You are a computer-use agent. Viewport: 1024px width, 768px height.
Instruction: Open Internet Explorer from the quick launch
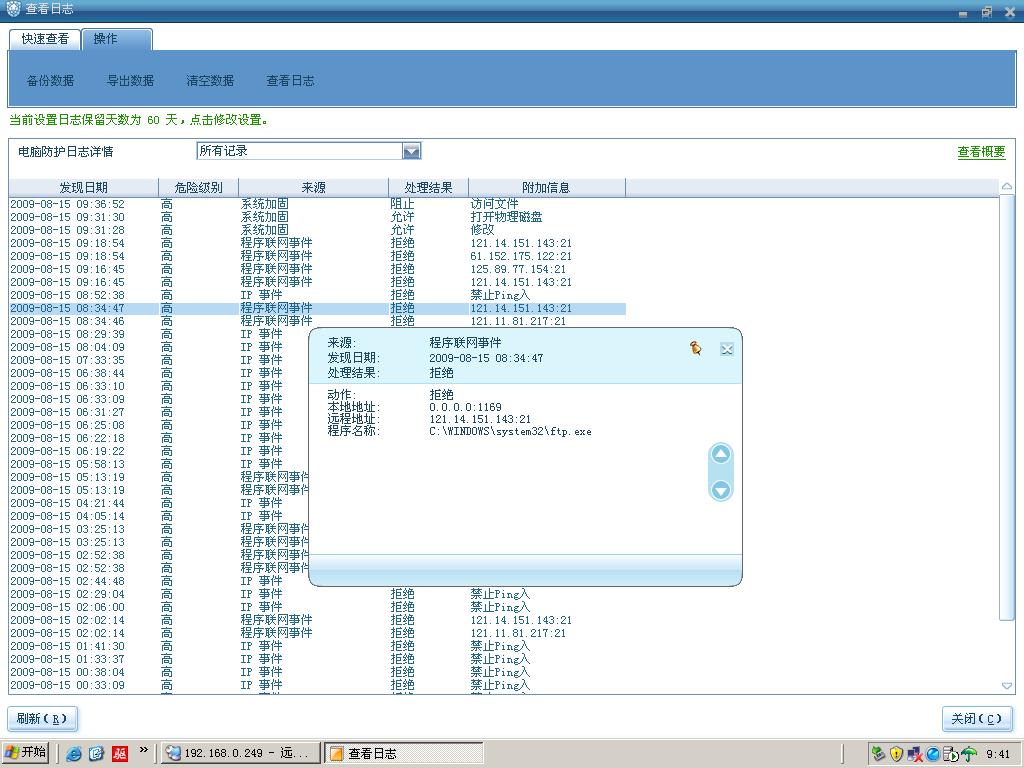(74, 753)
